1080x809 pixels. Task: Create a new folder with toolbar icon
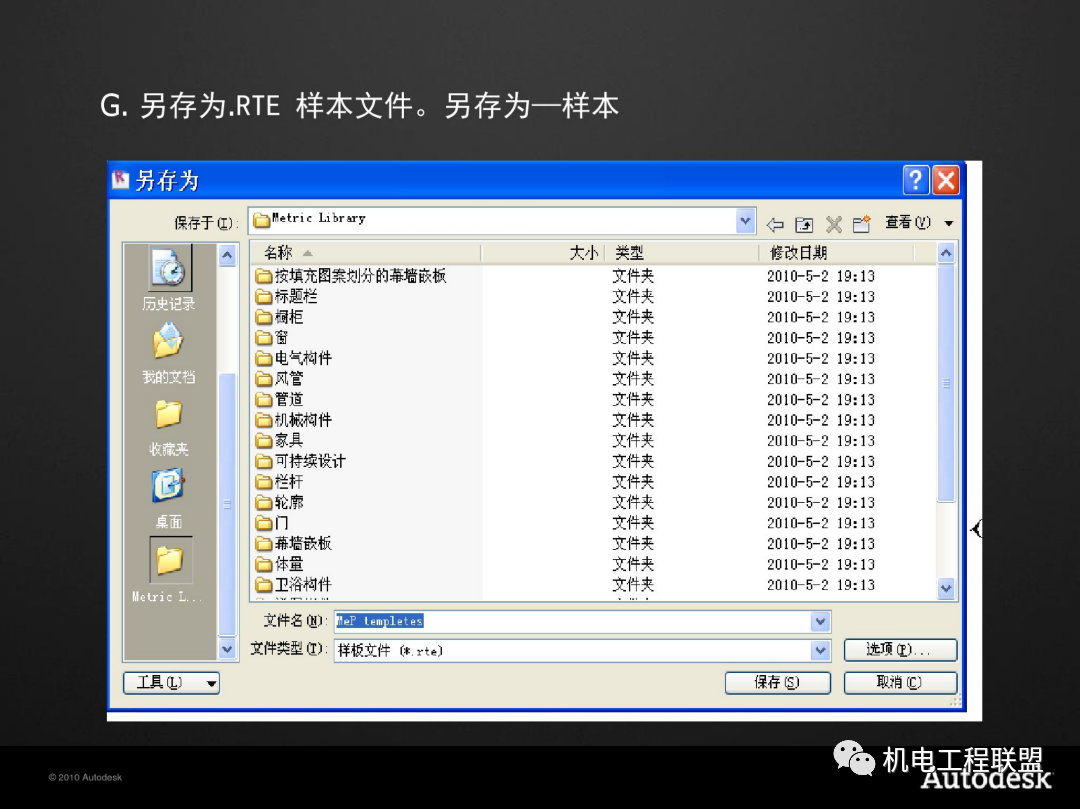(862, 224)
